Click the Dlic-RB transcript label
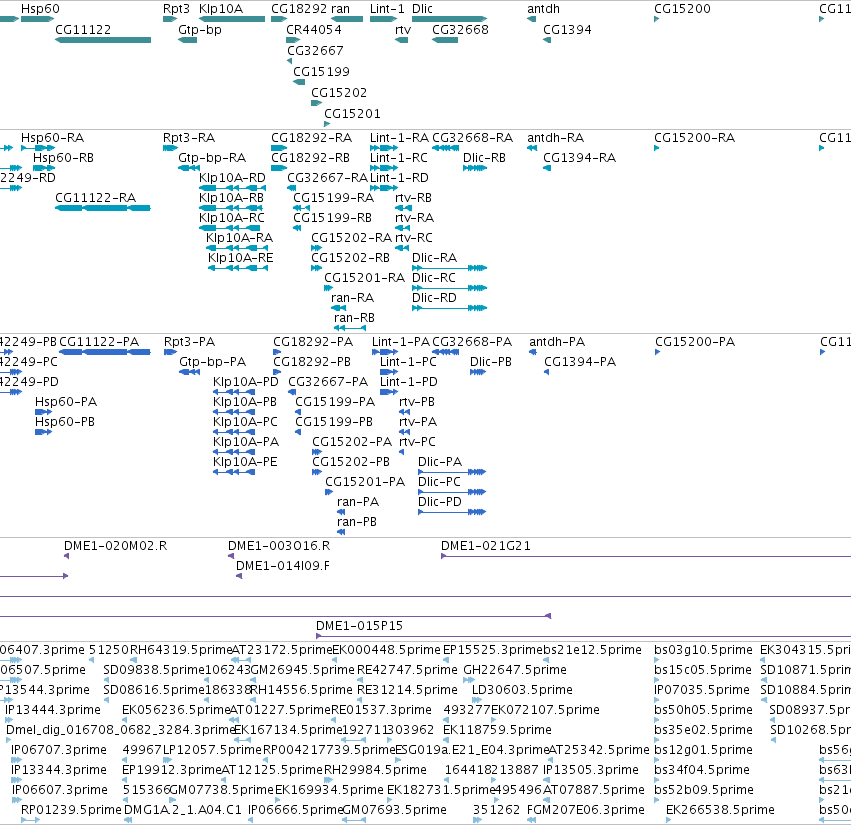Image resolution: width=851 pixels, height=825 pixels. 484,157
